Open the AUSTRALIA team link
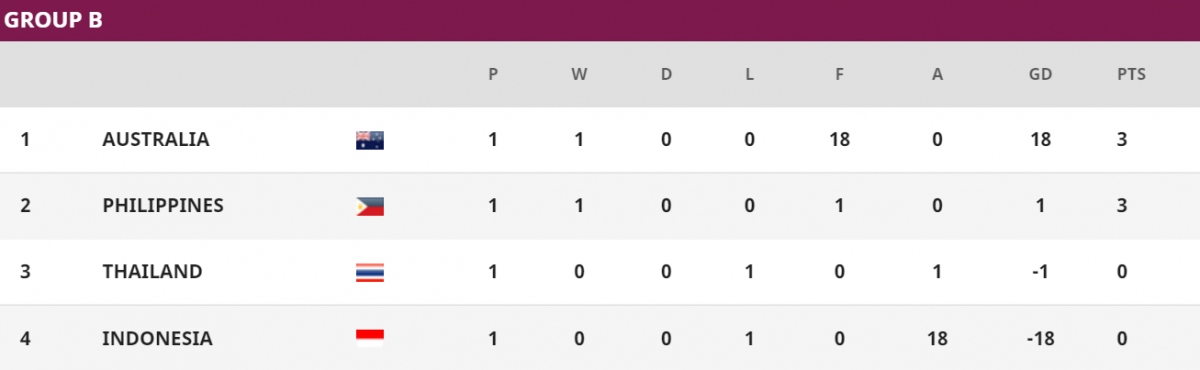 pos(156,140)
